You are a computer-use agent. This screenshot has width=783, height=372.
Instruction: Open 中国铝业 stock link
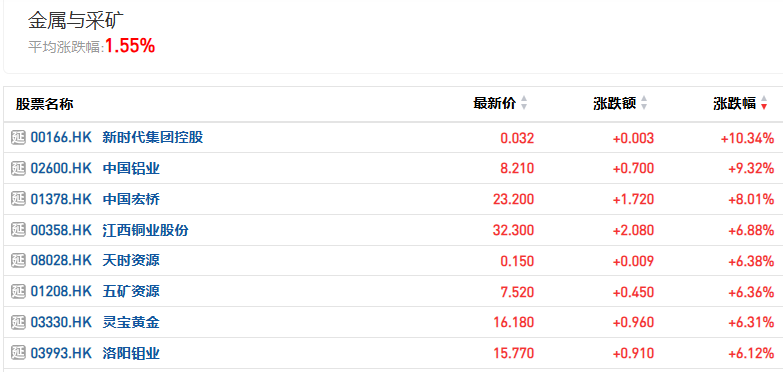pyautogui.click(x=131, y=168)
